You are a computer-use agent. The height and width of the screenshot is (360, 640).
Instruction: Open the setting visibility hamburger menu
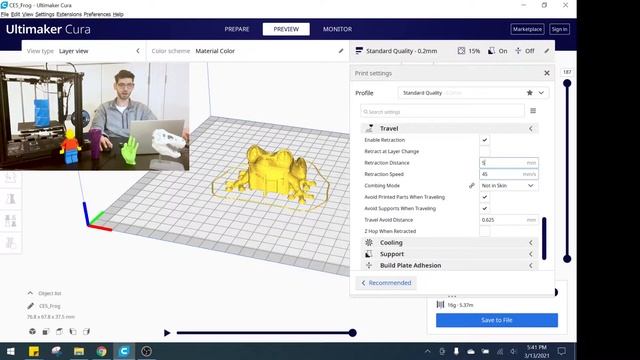click(x=533, y=111)
